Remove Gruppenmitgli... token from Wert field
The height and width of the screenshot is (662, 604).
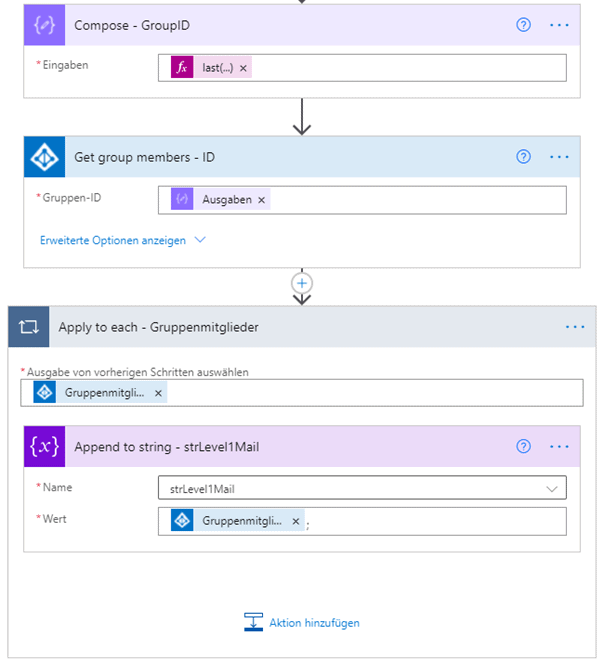click(296, 521)
